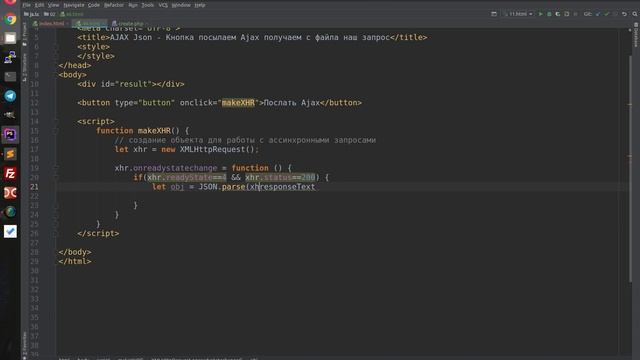
Task: Open the File menu
Action: [27, 5]
